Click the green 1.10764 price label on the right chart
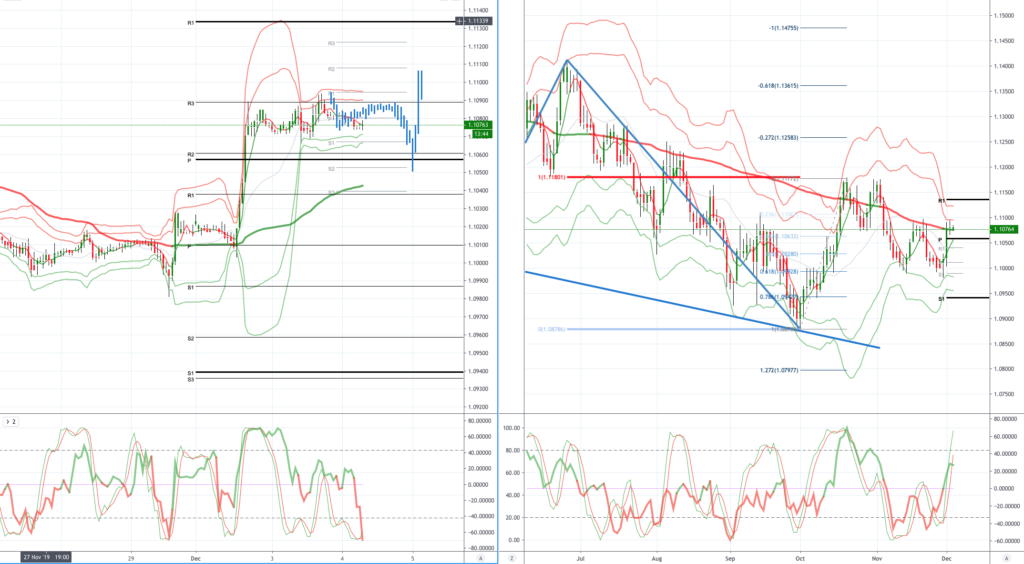 point(1006,229)
